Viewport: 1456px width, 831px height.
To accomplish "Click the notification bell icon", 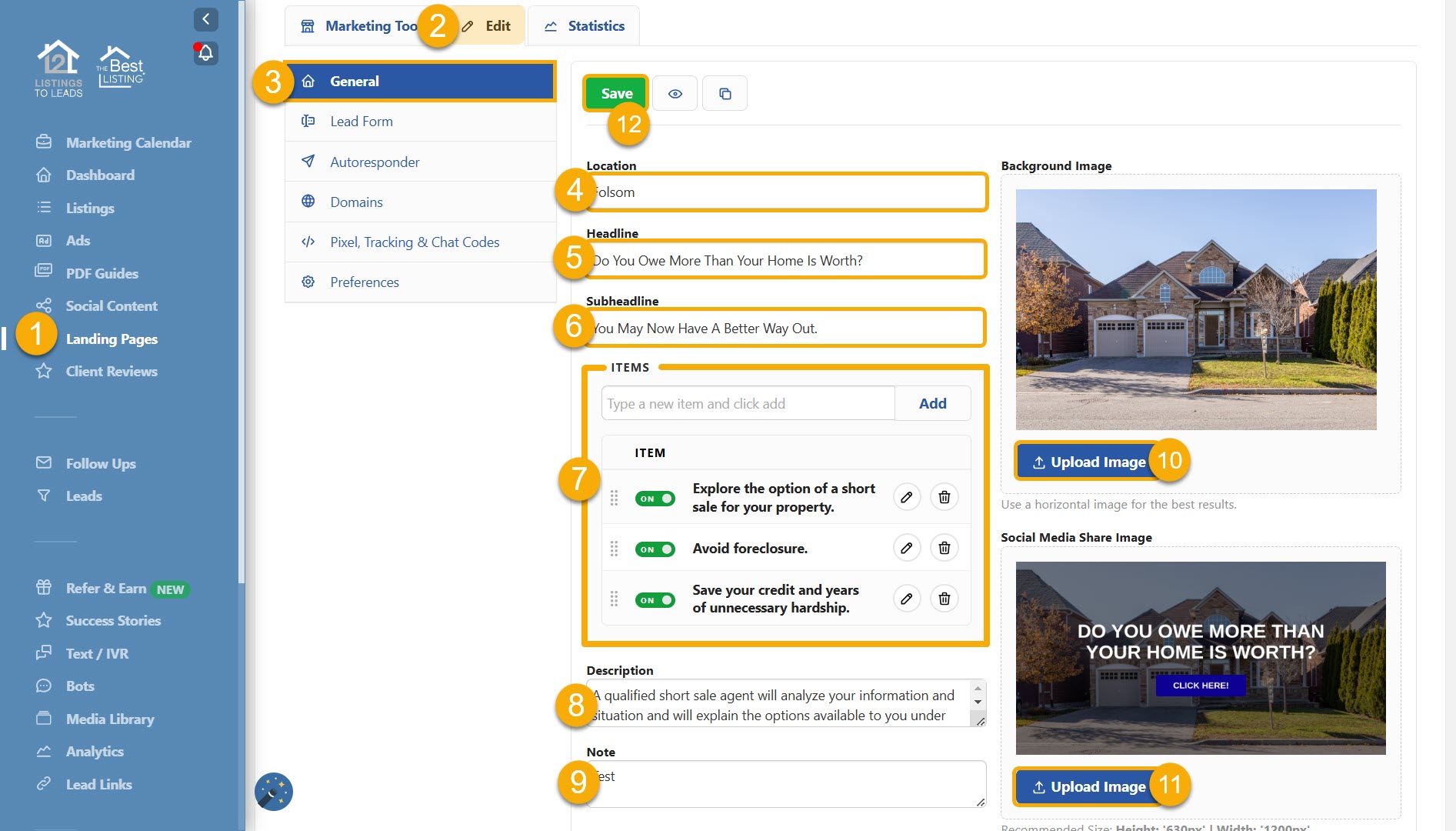I will pos(205,53).
